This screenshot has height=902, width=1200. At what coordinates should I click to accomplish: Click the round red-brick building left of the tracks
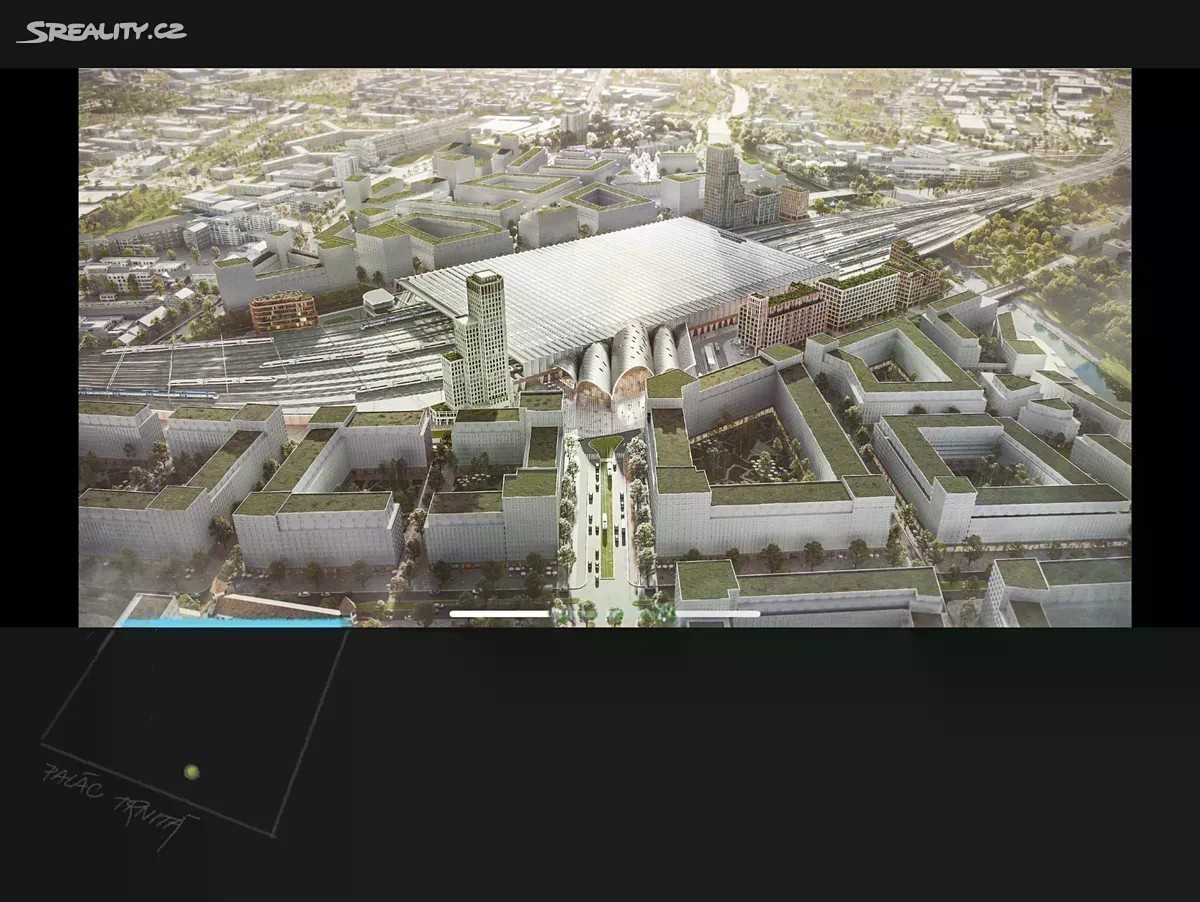[283, 310]
